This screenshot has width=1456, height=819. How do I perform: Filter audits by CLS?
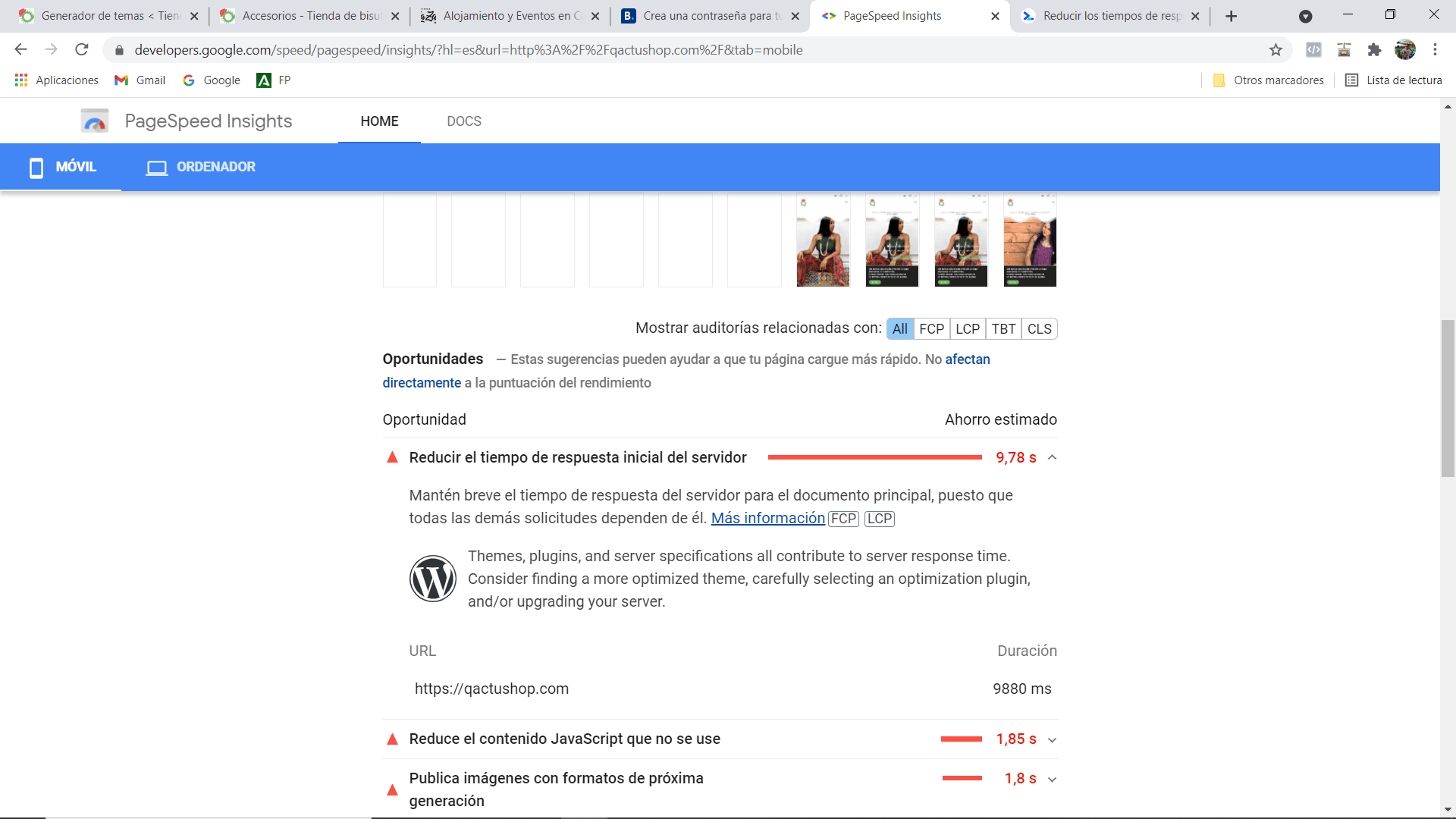point(1039,329)
